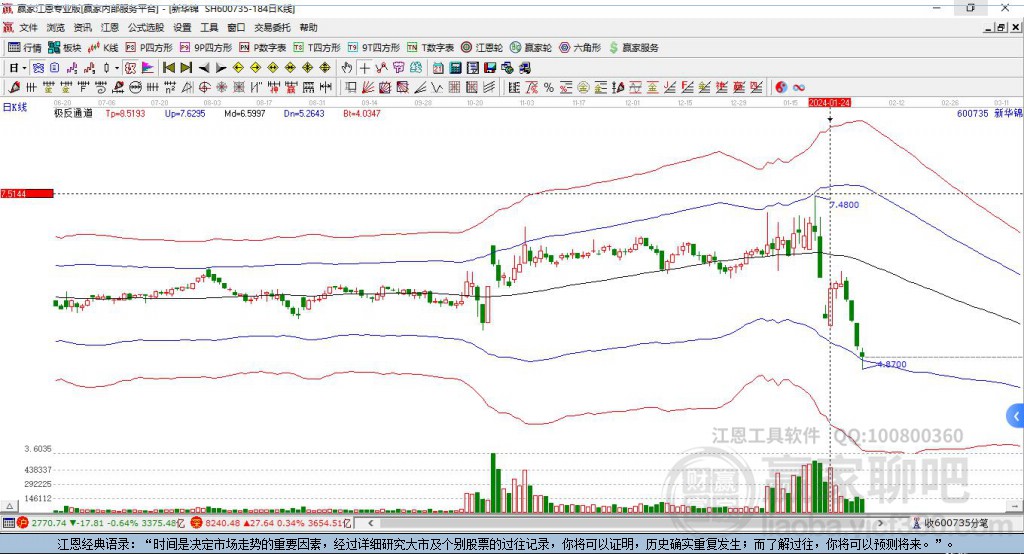Jump to last bar with skip-forward icon
Screen dimensions: 1024x554
click(x=186, y=68)
